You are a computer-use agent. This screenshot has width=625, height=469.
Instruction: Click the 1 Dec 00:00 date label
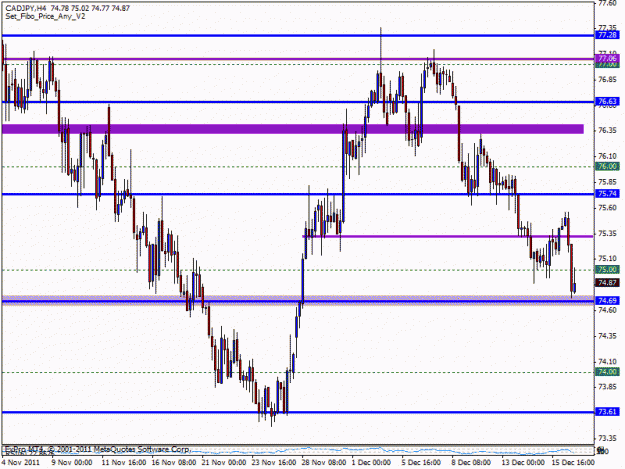tap(371, 463)
